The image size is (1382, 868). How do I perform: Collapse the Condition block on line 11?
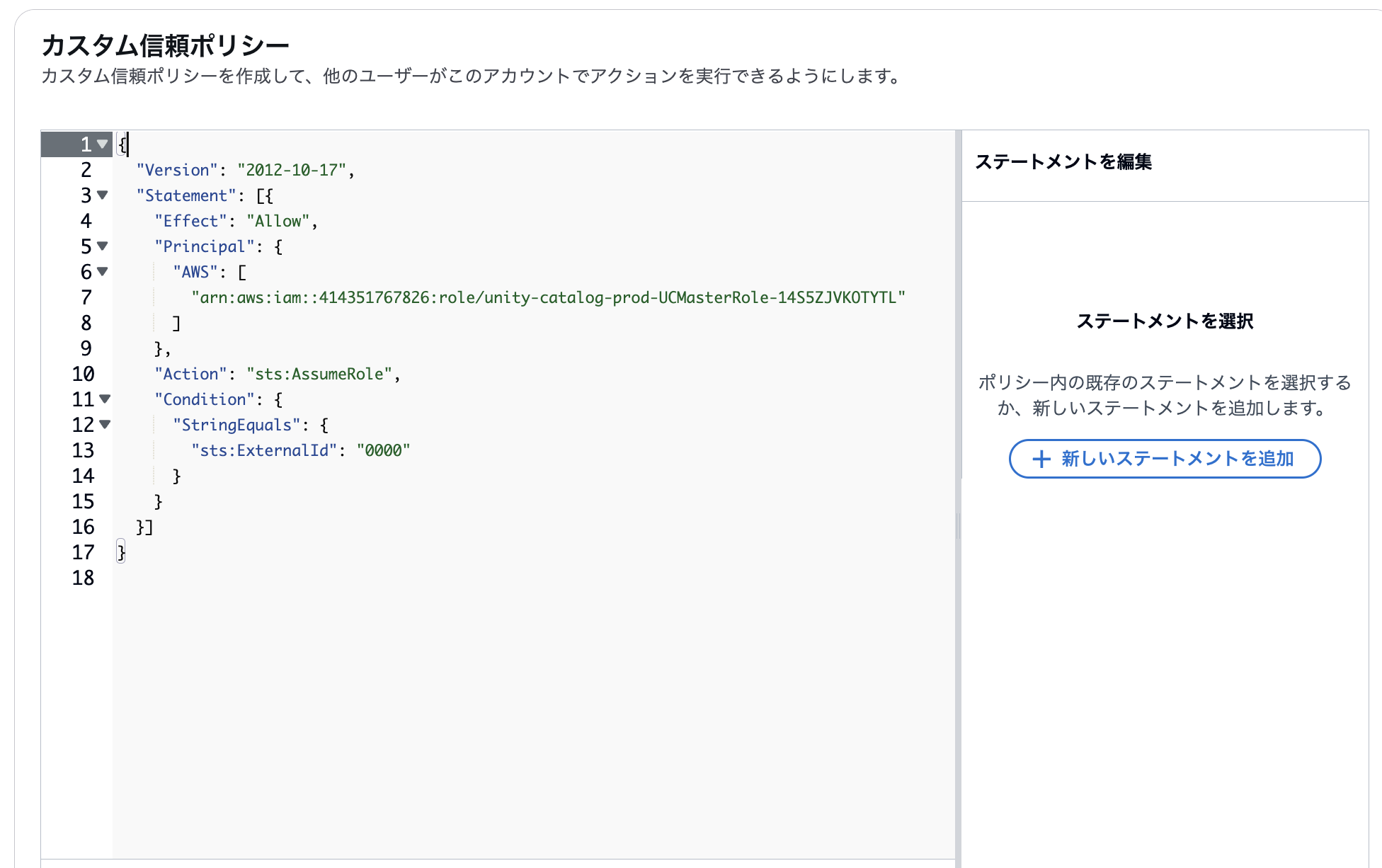105,399
